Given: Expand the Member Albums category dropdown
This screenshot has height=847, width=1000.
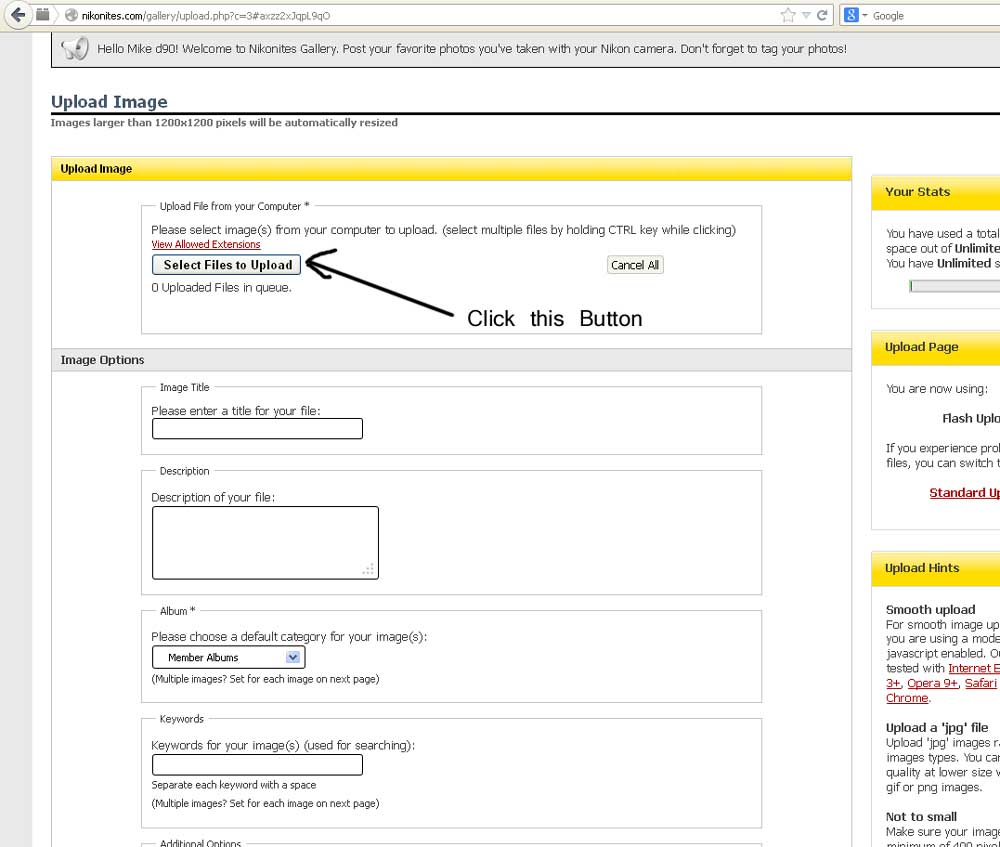Looking at the screenshot, I should [x=228, y=657].
